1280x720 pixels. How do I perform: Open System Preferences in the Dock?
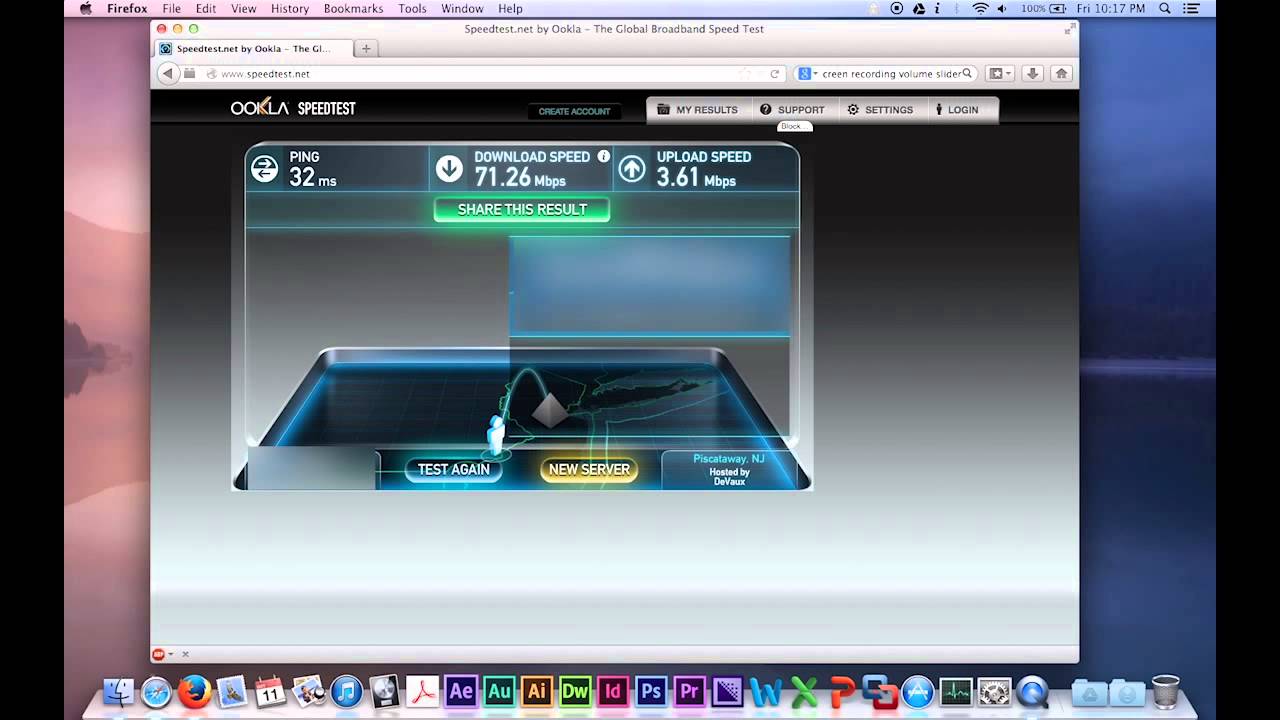click(994, 692)
